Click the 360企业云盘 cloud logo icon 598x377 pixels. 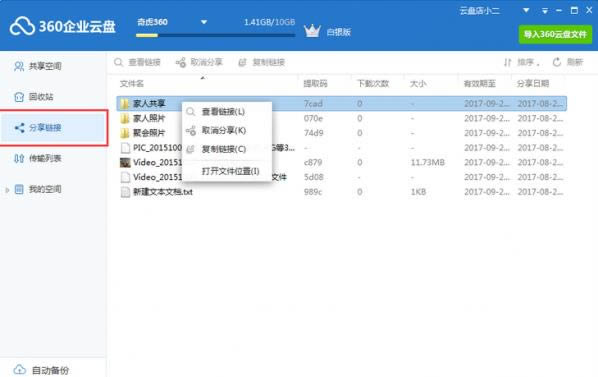[22, 26]
